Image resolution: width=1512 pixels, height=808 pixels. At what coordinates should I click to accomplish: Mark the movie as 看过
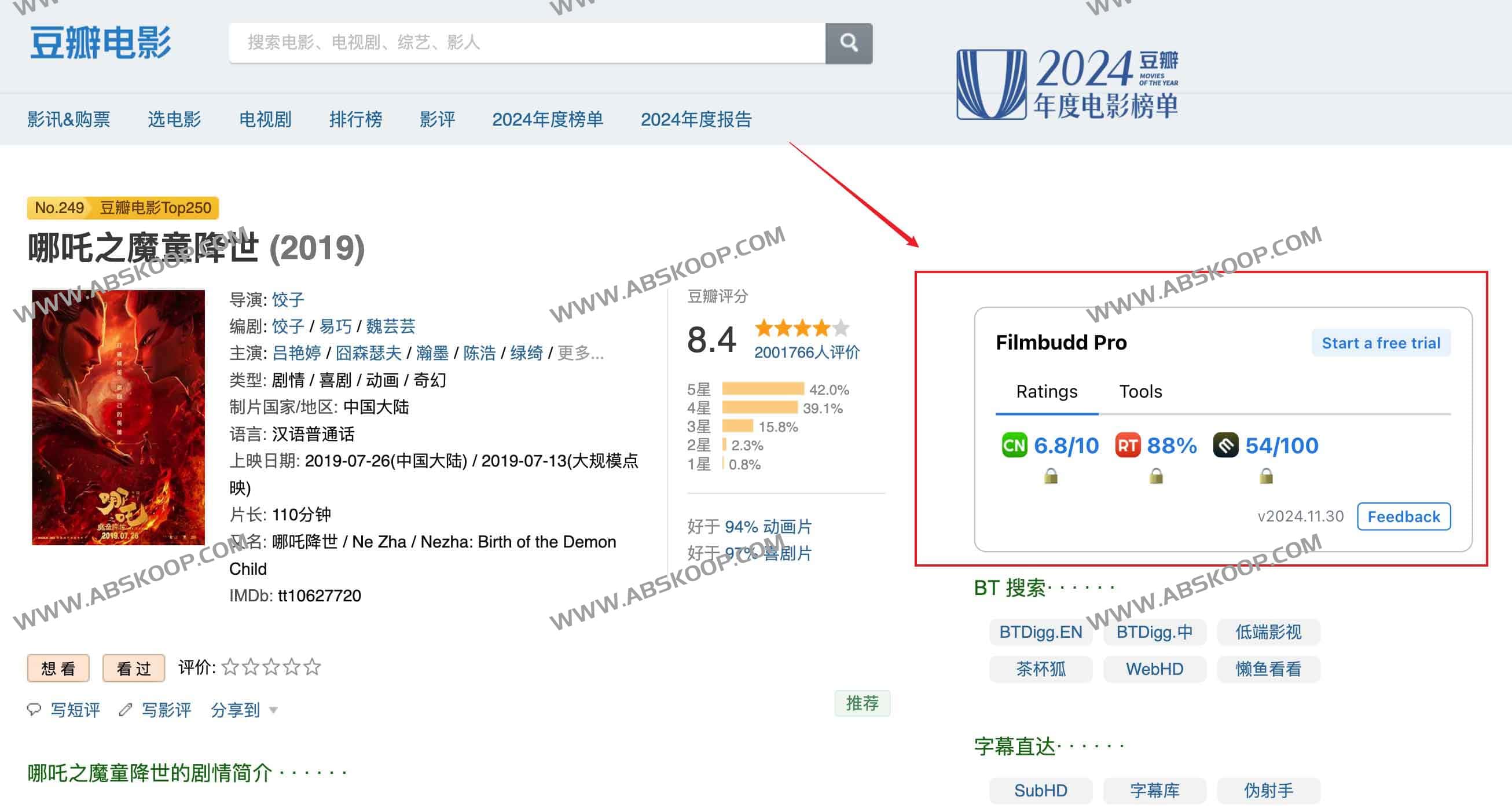click(133, 668)
